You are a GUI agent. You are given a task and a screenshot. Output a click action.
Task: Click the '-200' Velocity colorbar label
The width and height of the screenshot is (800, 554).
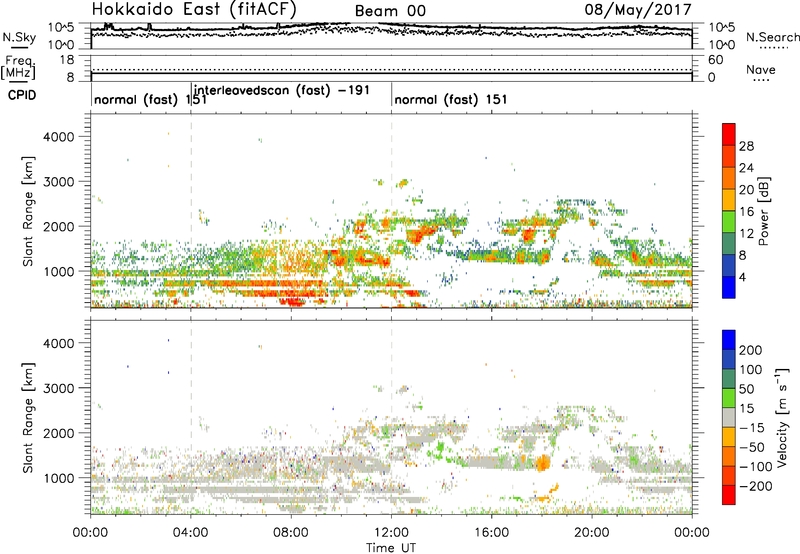pyautogui.click(x=756, y=486)
